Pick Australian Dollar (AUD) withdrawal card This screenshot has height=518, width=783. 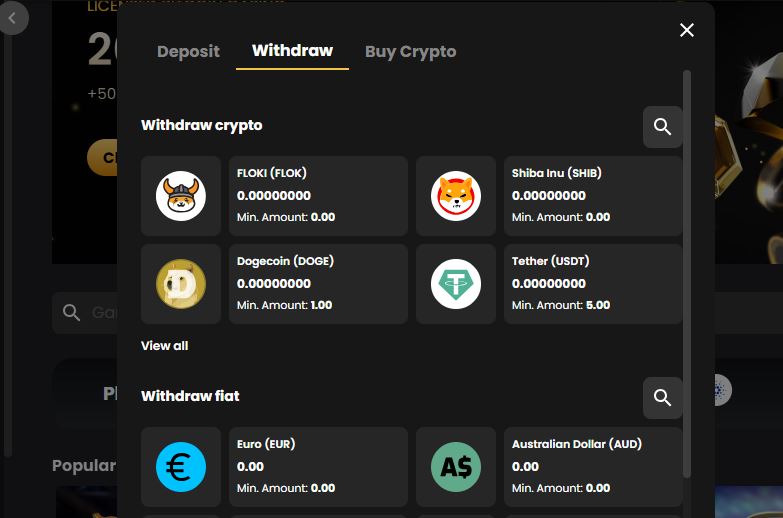coord(593,467)
